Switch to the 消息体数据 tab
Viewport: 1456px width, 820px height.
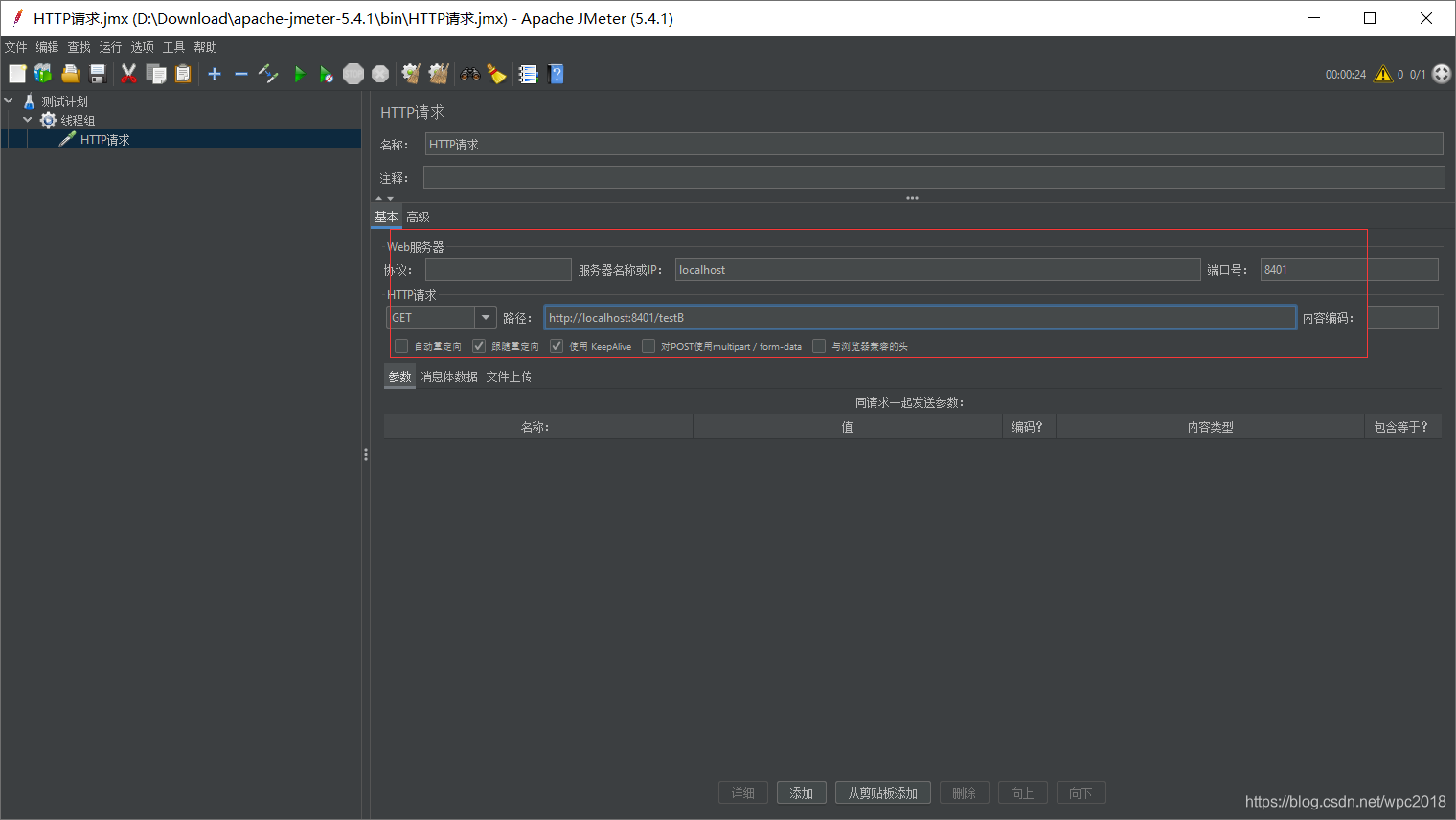(x=448, y=376)
